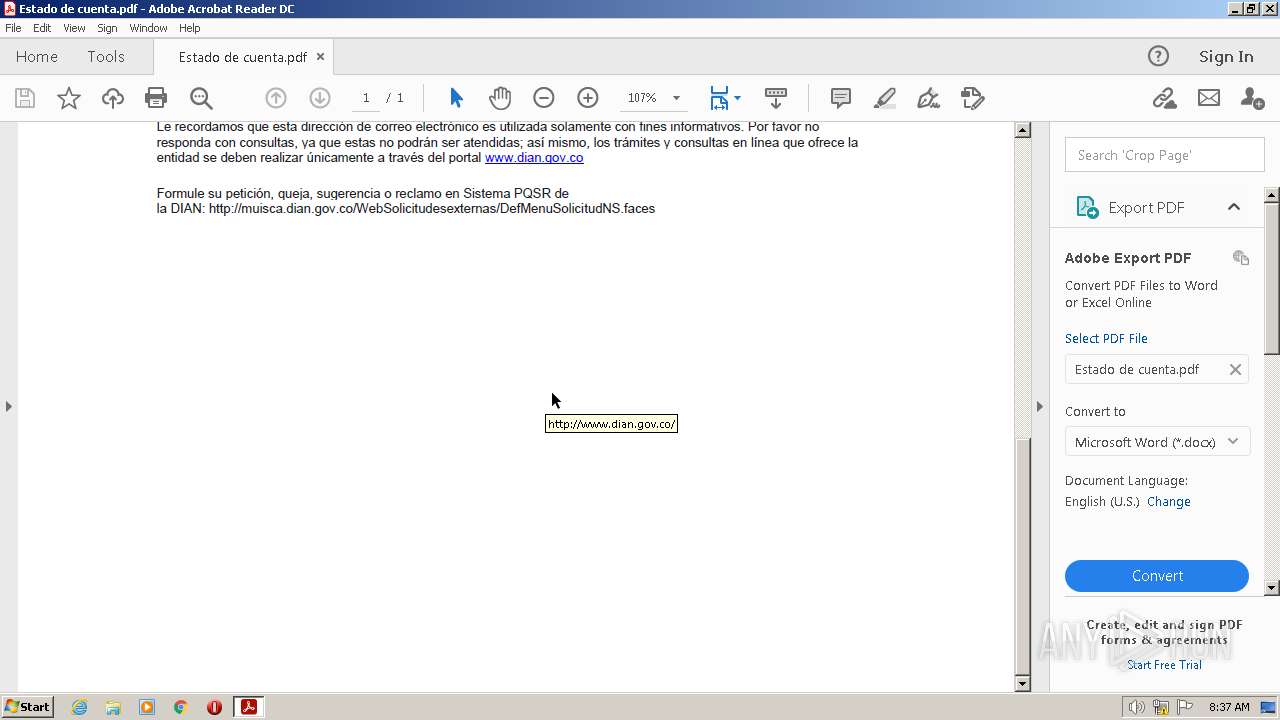The height and width of the screenshot is (720, 1280).
Task: Open the Help menu
Action: click(190, 28)
